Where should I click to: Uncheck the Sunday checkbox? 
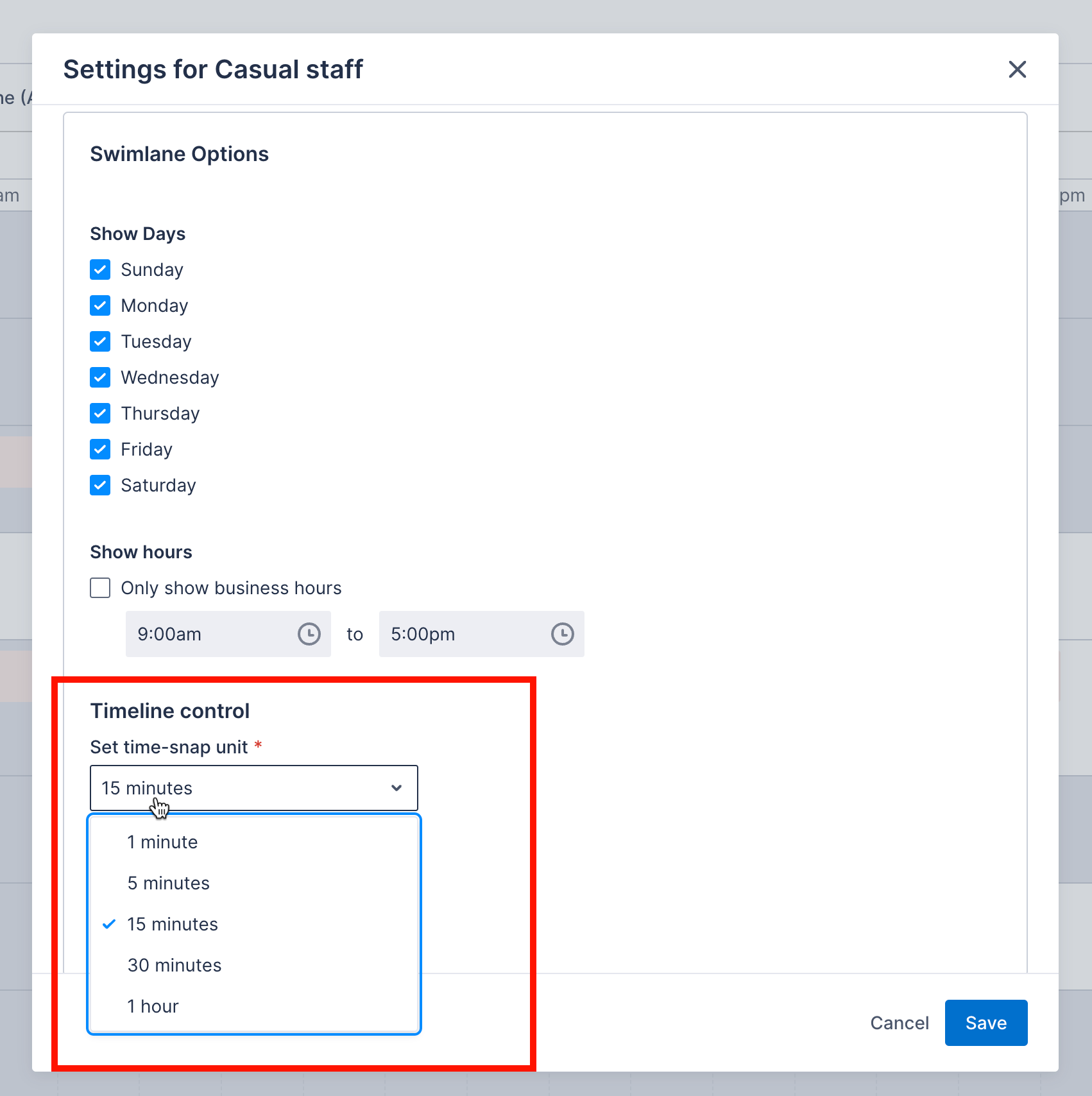click(100, 270)
